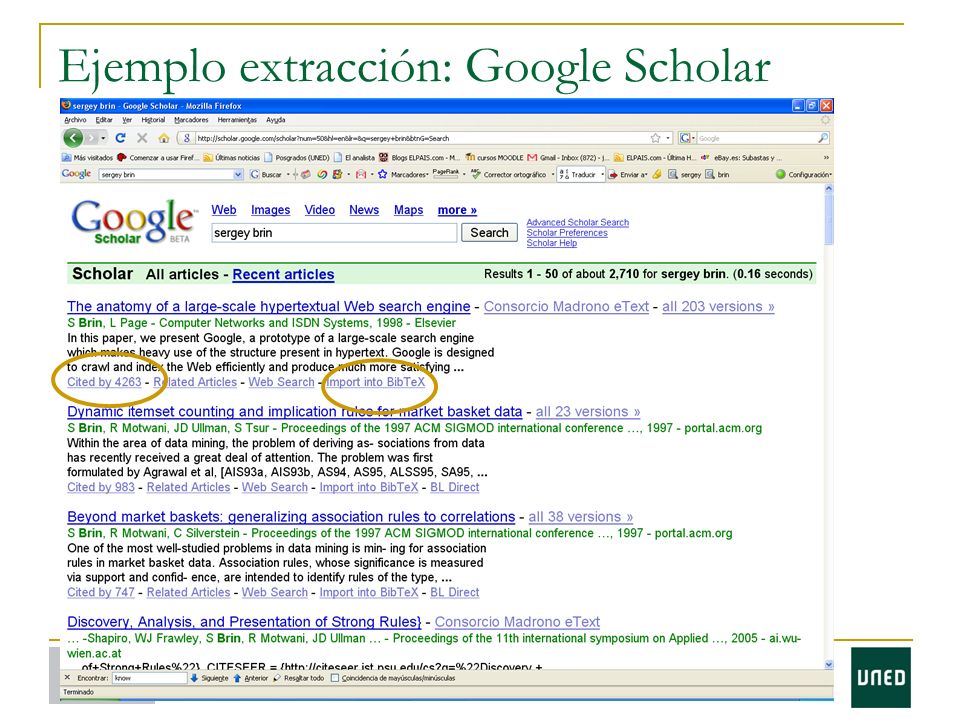
Task: Open the El analista bookmark
Action: click(354, 157)
